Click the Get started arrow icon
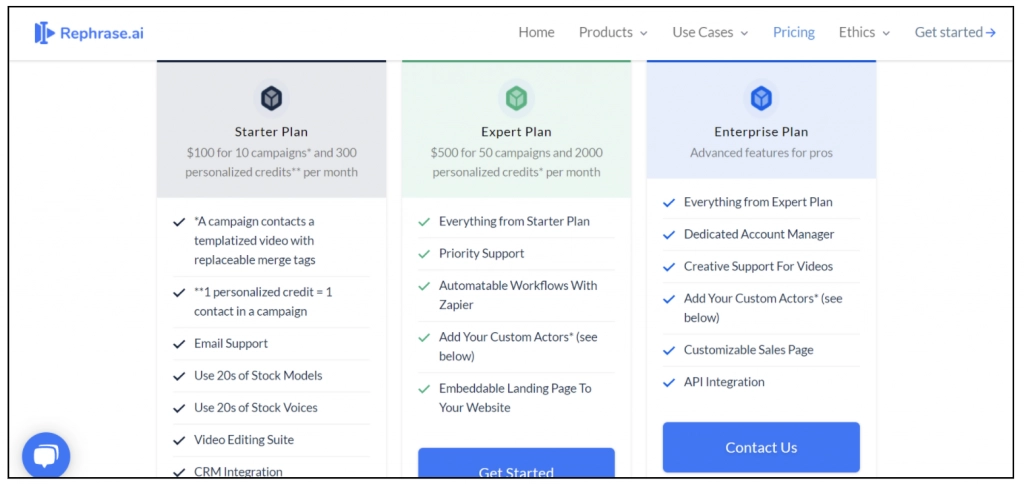This screenshot has width=1024, height=485. pos(990,33)
